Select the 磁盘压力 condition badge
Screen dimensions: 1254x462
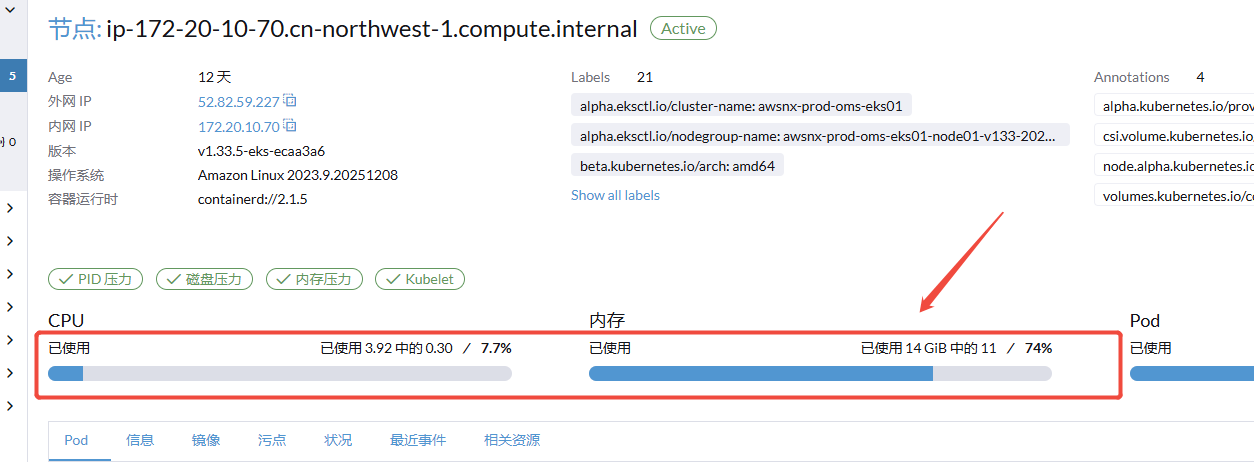(x=204, y=280)
